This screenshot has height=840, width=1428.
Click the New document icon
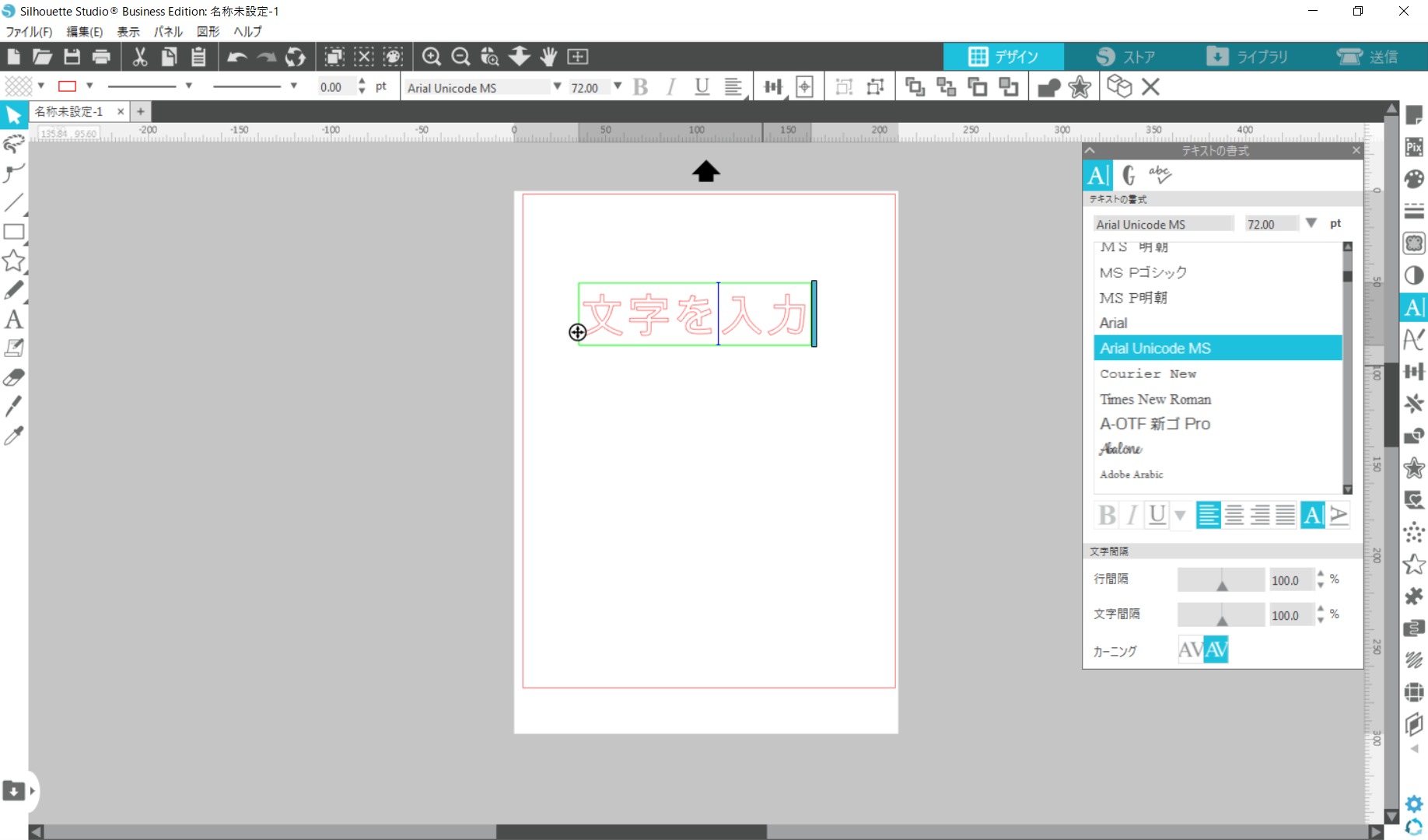point(13,57)
